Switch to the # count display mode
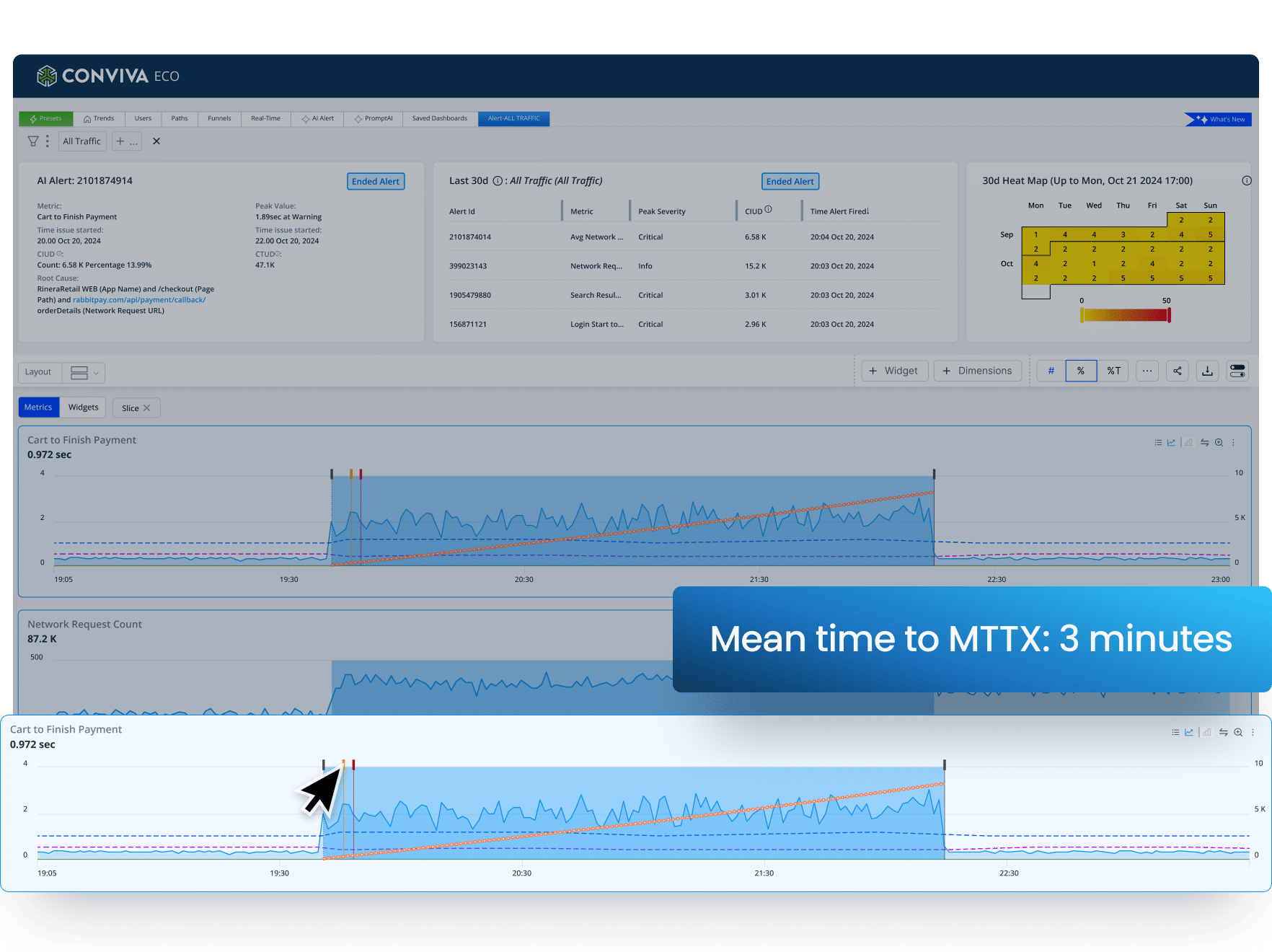 pos(1051,371)
